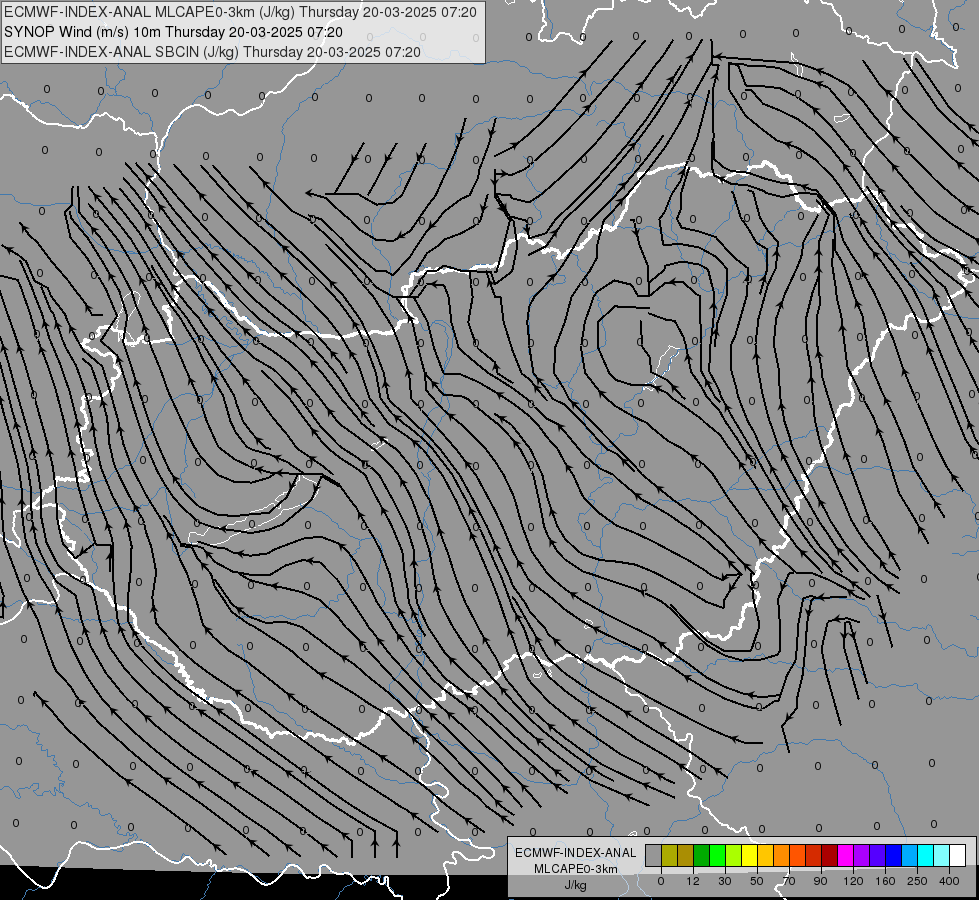
Task: Choose the white swatch at legend end
Action: 957,855
